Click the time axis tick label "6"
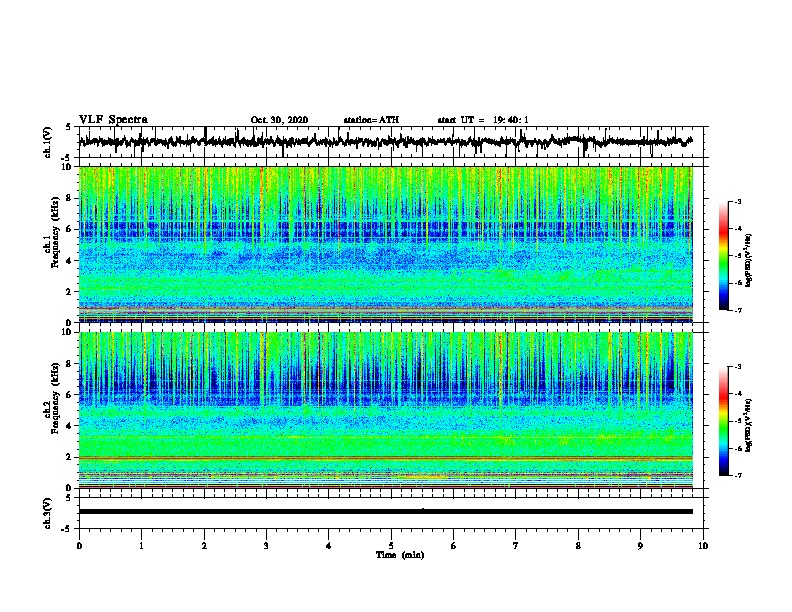The width and height of the screenshot is (792, 612). (x=454, y=546)
